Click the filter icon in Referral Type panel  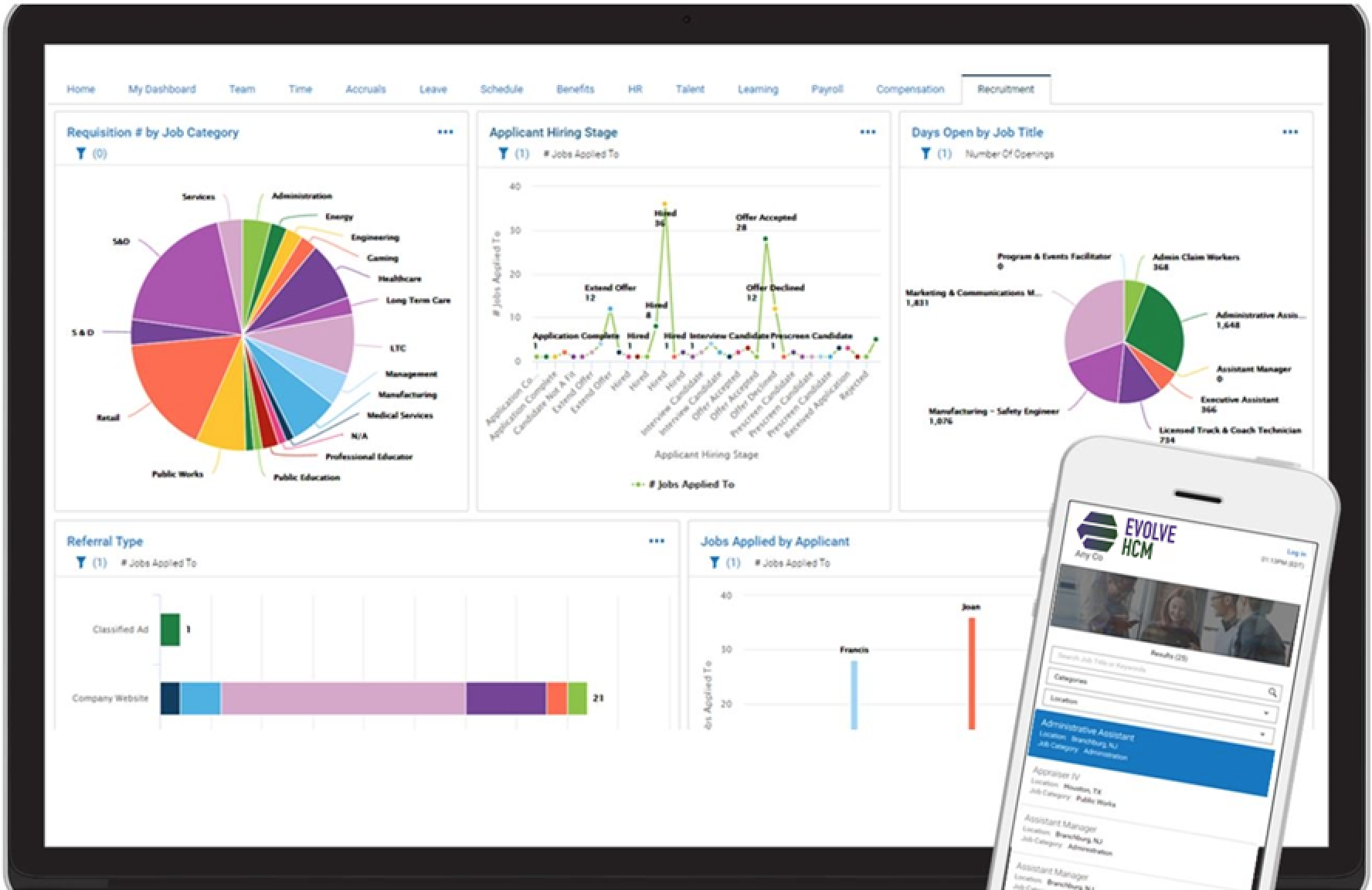point(80,563)
